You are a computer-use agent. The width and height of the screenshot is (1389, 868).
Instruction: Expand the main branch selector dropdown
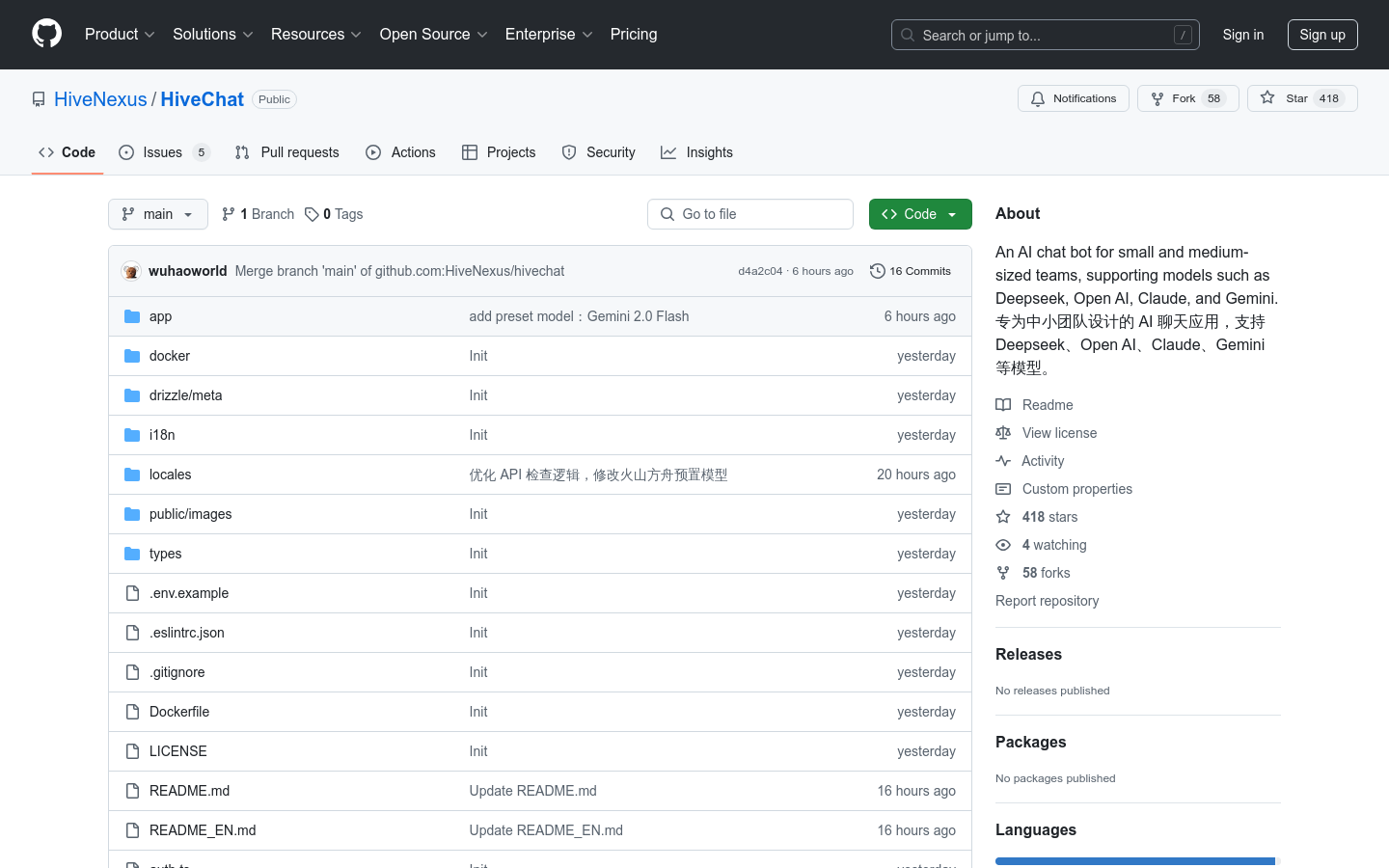(x=158, y=214)
